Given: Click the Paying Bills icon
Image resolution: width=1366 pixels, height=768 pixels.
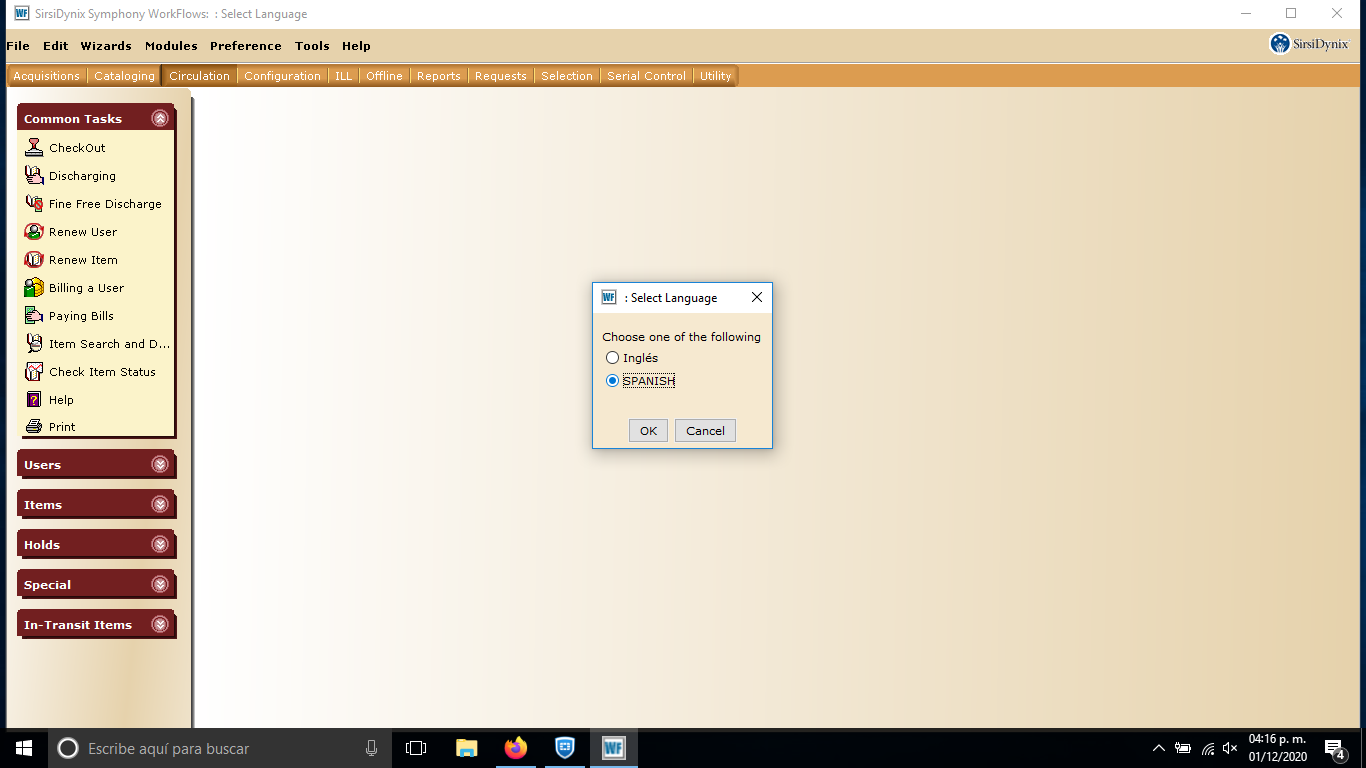Looking at the screenshot, I should pos(34,315).
